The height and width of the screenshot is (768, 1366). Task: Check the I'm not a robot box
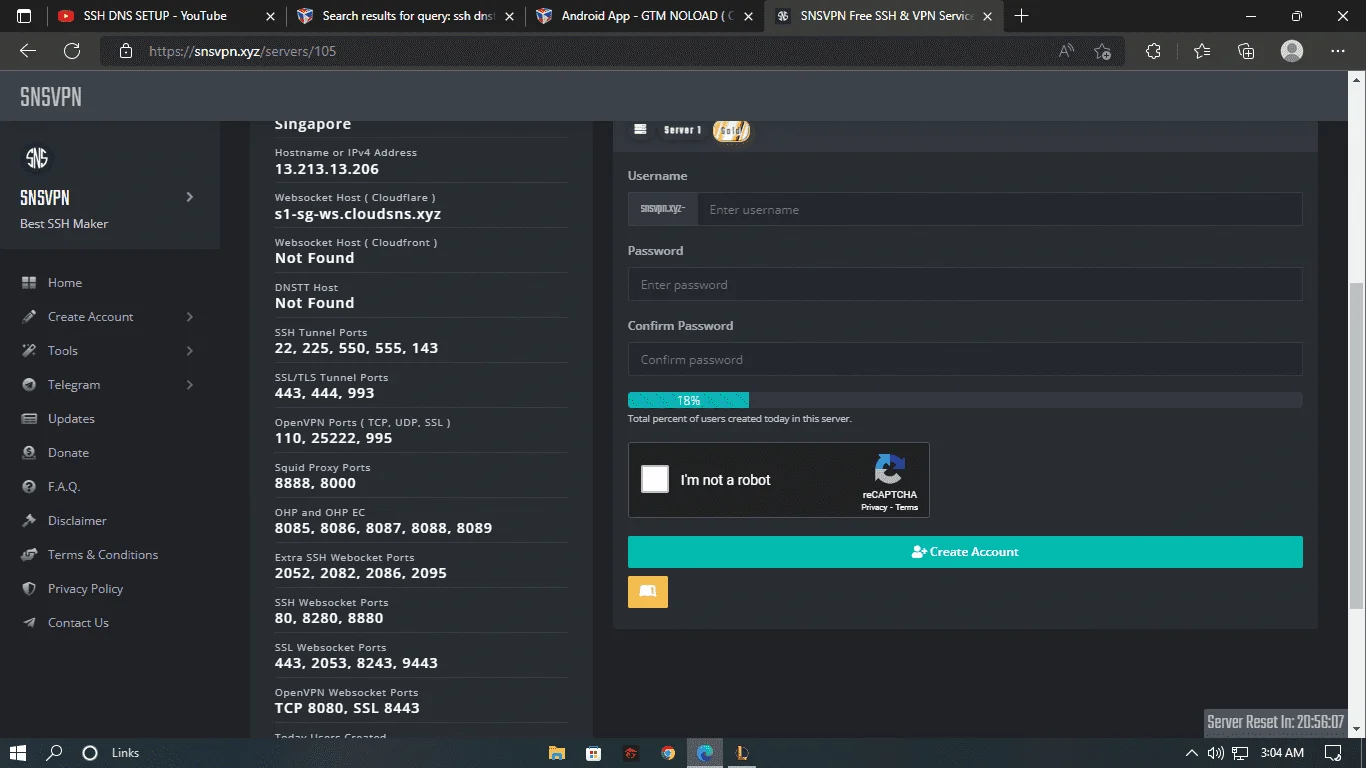pos(655,480)
